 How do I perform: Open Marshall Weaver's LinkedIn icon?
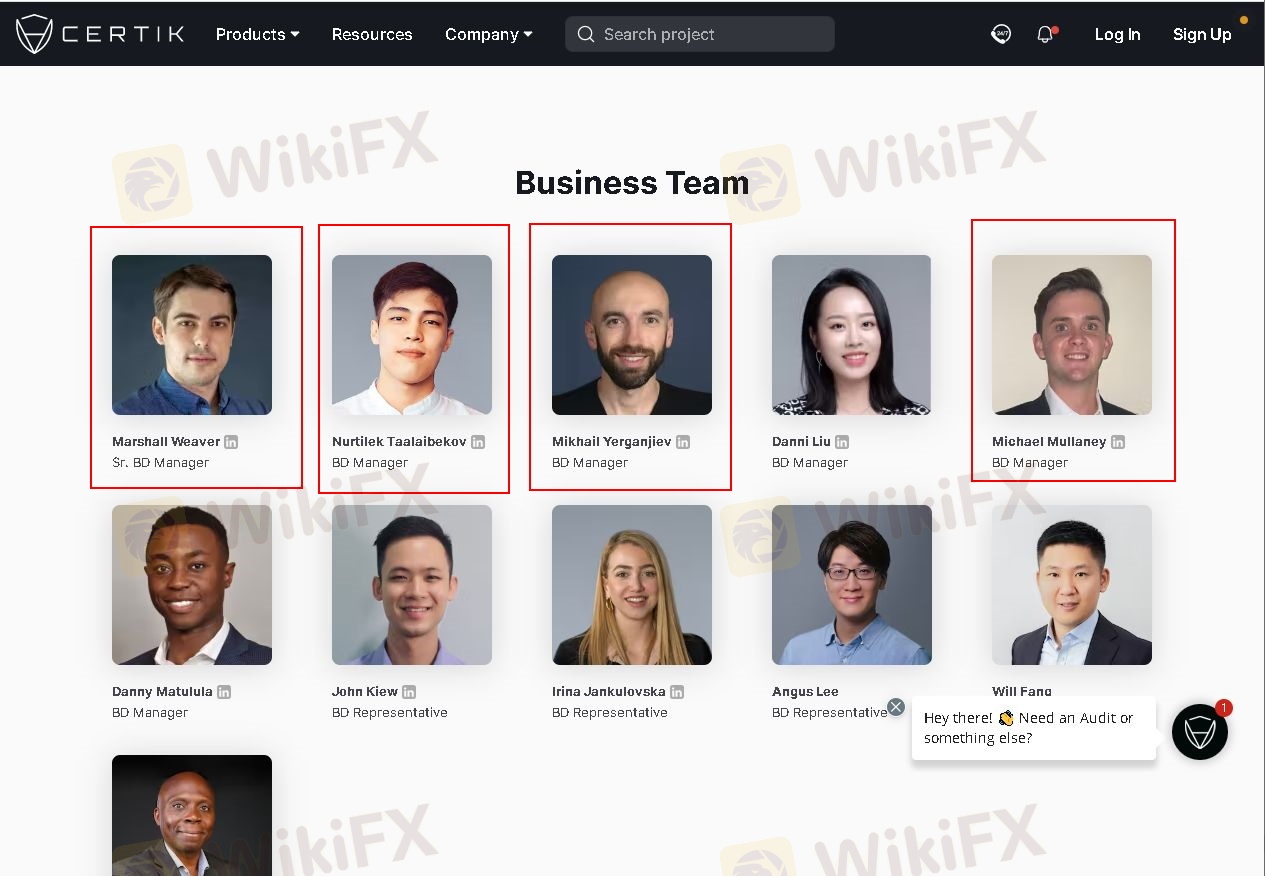pyautogui.click(x=231, y=442)
